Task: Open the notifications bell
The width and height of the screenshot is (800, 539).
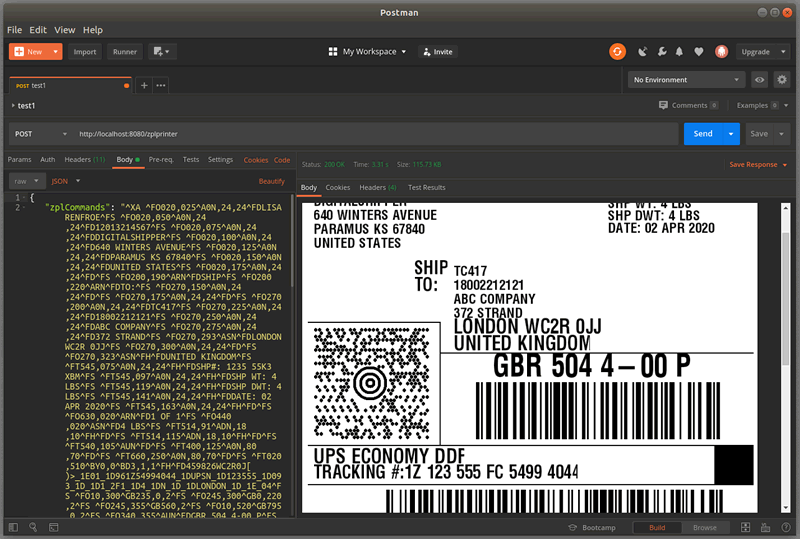Action: click(x=679, y=51)
